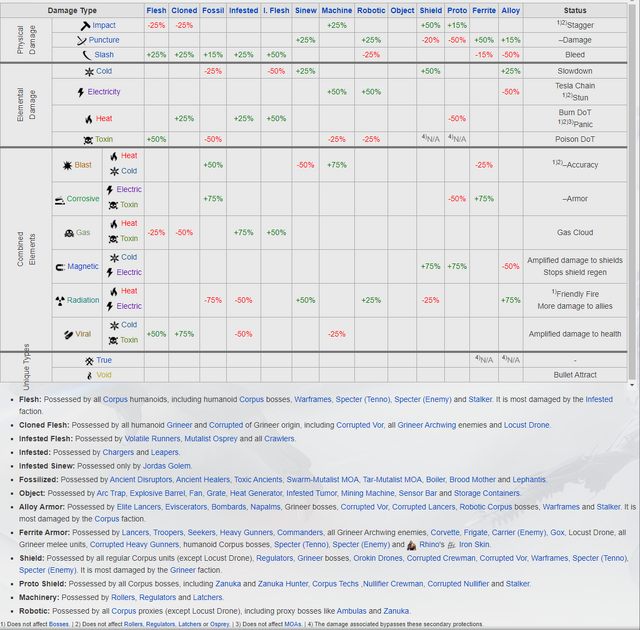Open the Heavy Gunners link in Ferrite Armor
The height and width of the screenshot is (630, 640).
246,532
